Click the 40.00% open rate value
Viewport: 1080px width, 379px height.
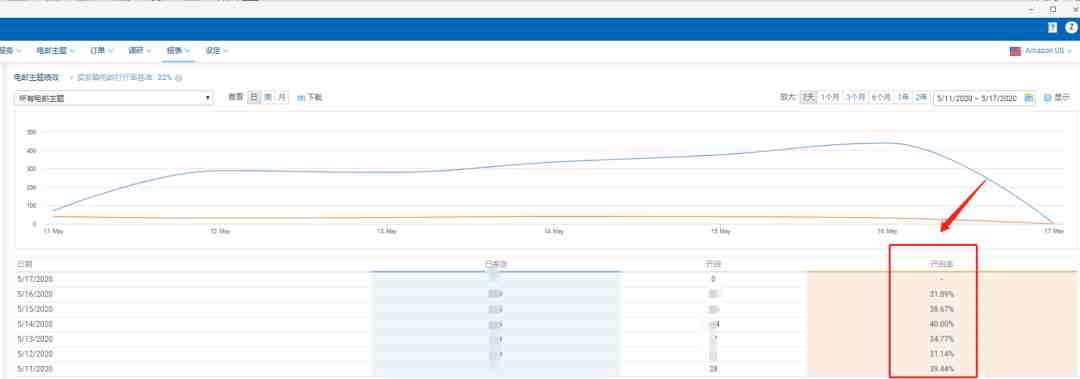[x=941, y=324]
